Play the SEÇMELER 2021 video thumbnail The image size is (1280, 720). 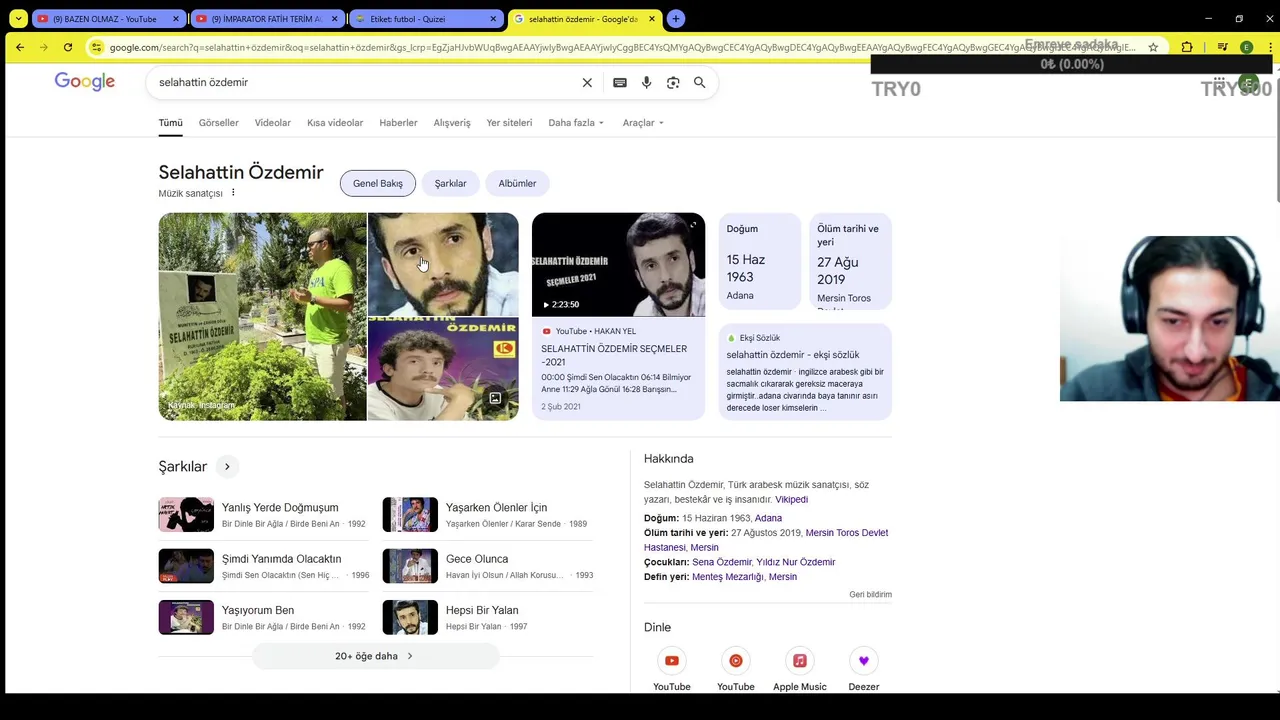coord(618,264)
